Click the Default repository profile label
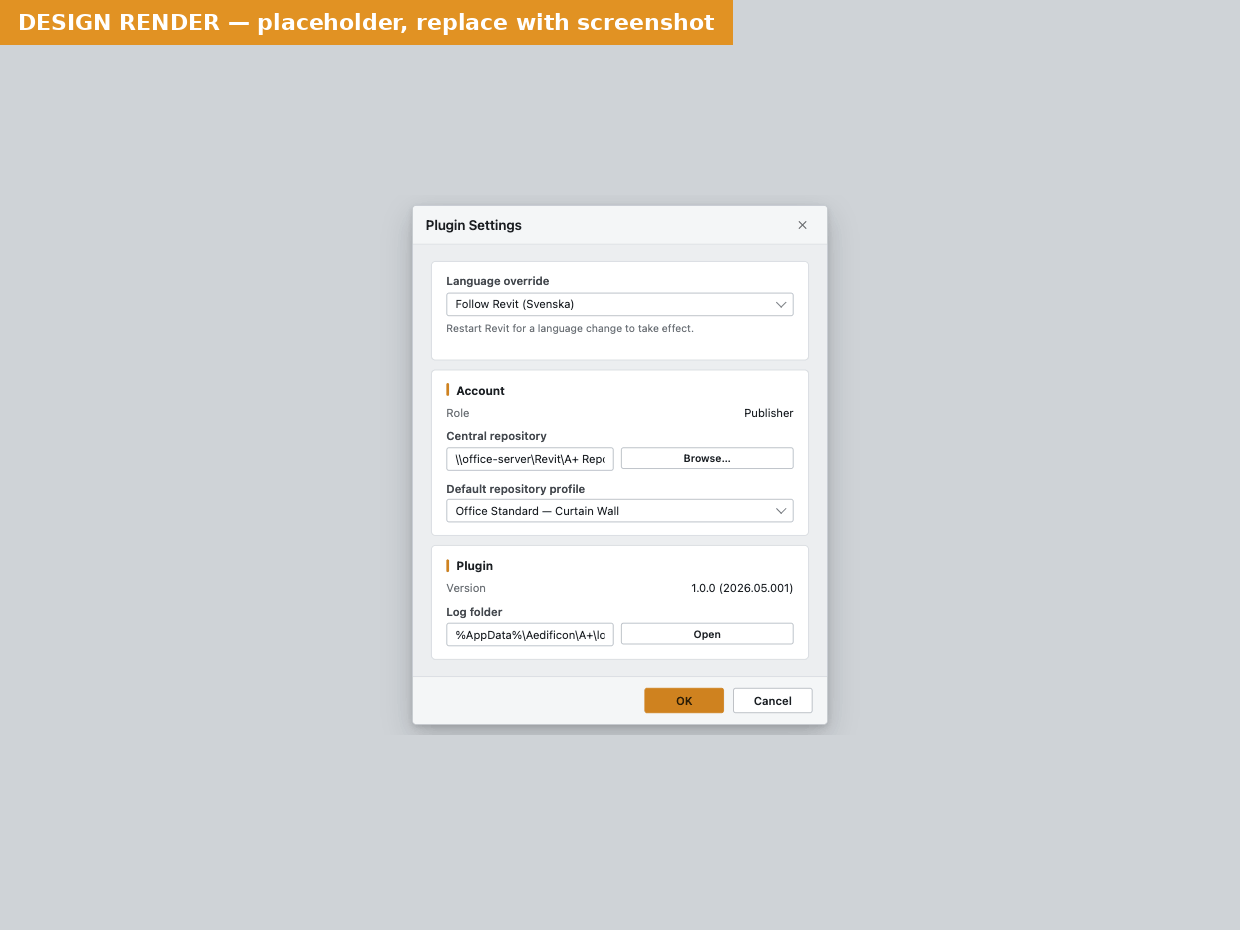 (516, 489)
